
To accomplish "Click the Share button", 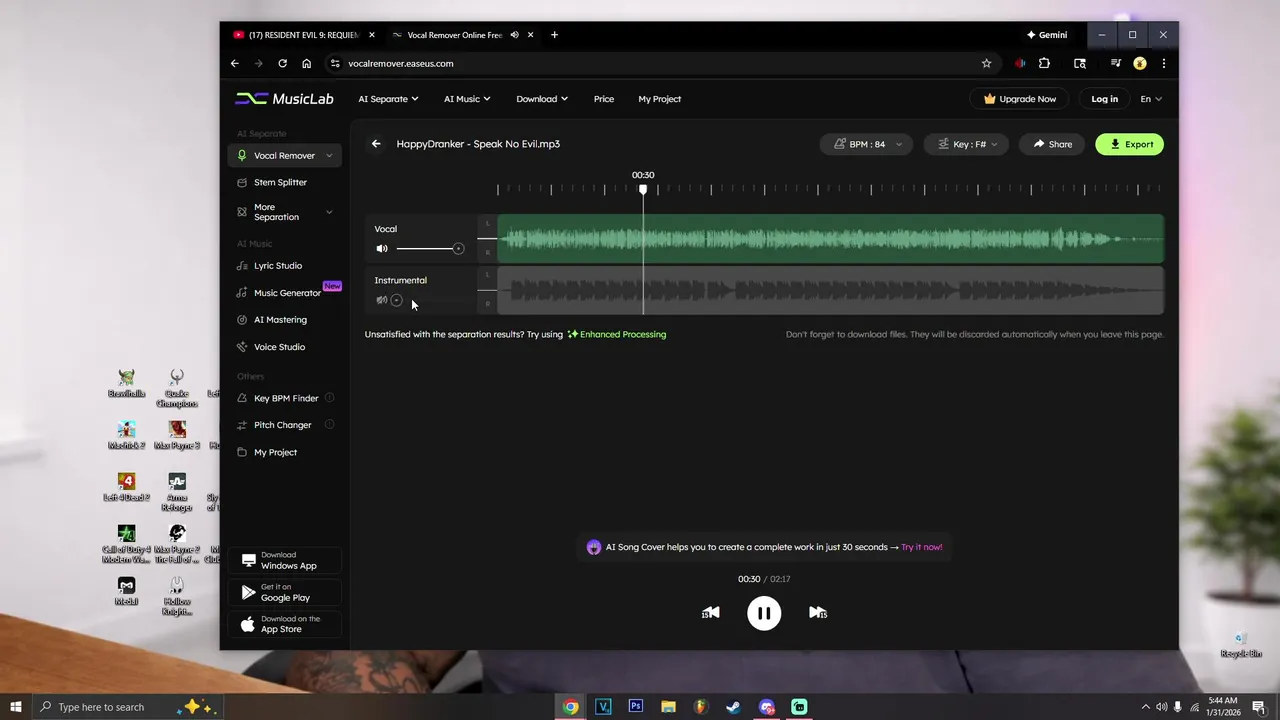I will (1053, 144).
